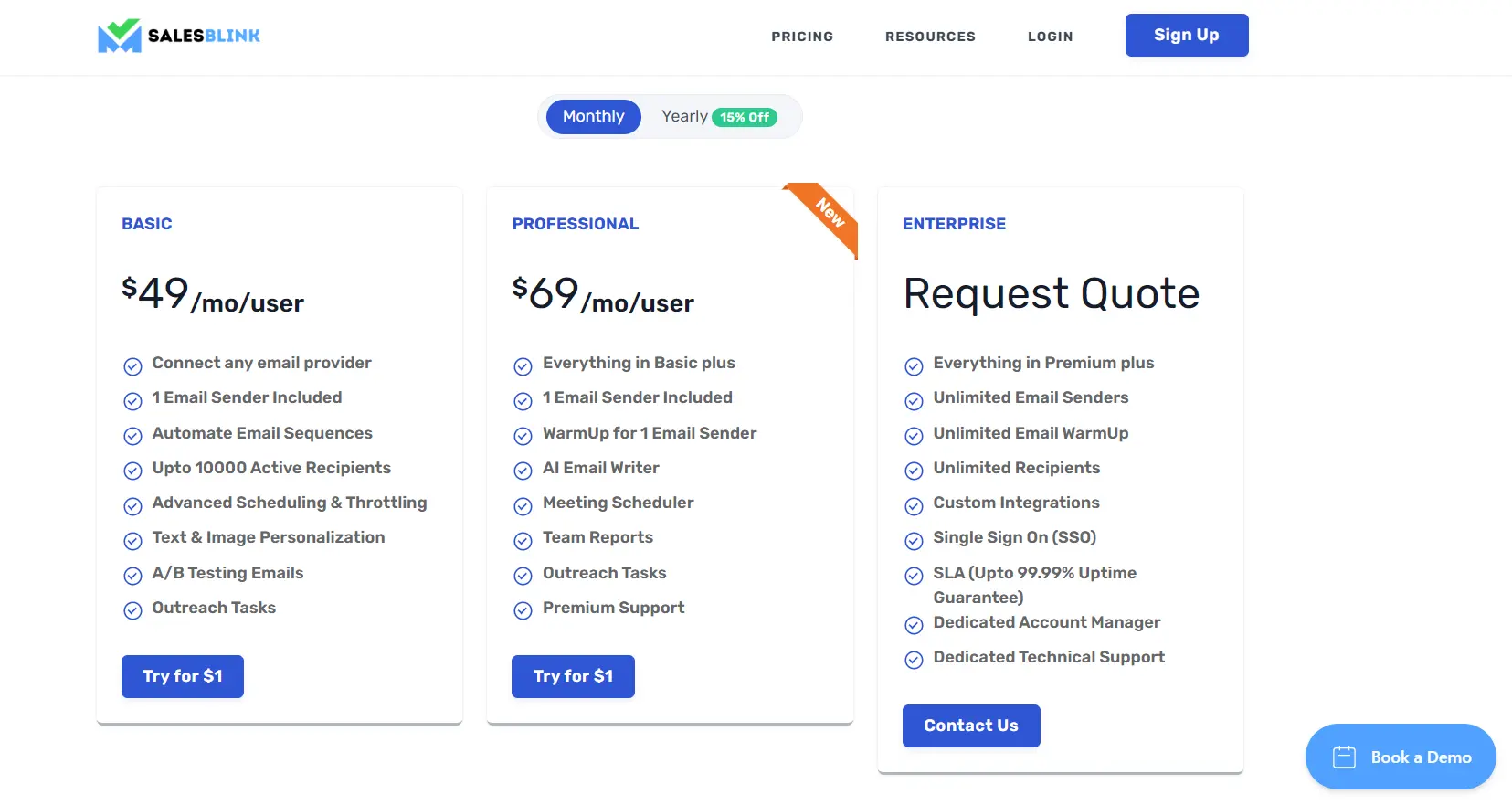Click check icon beside Unlimited Email WarmUp
This screenshot has width=1512, height=805.
point(914,437)
